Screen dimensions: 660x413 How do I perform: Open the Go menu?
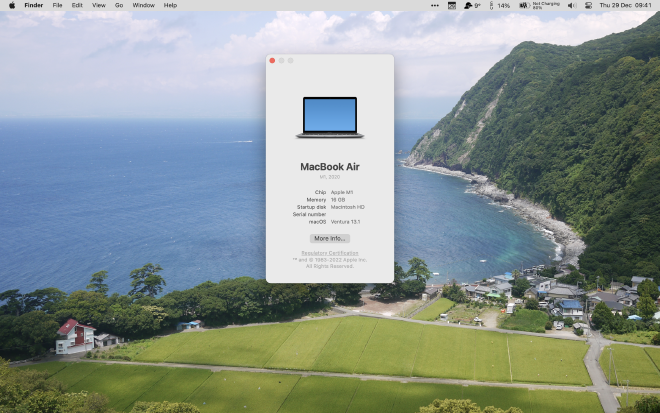[119, 5]
